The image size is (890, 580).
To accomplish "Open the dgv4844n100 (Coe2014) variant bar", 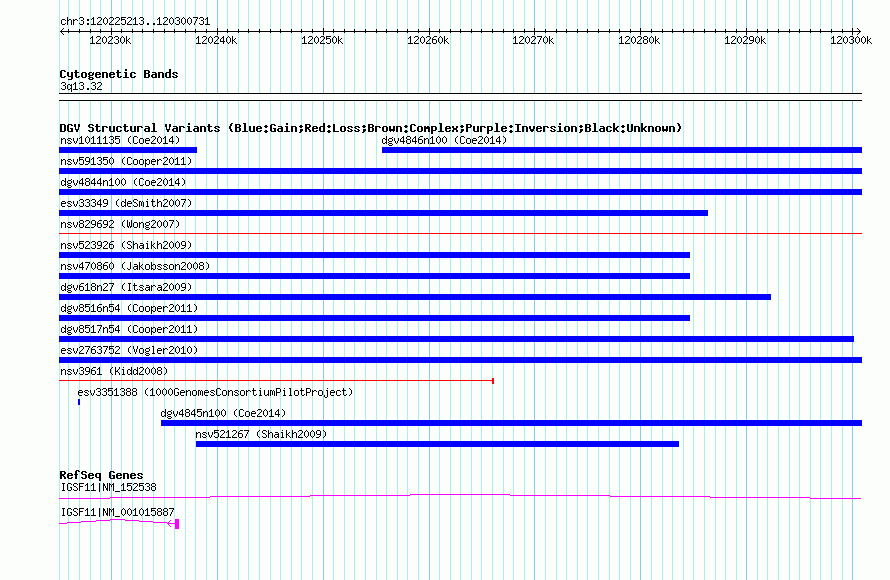I will (x=460, y=192).
